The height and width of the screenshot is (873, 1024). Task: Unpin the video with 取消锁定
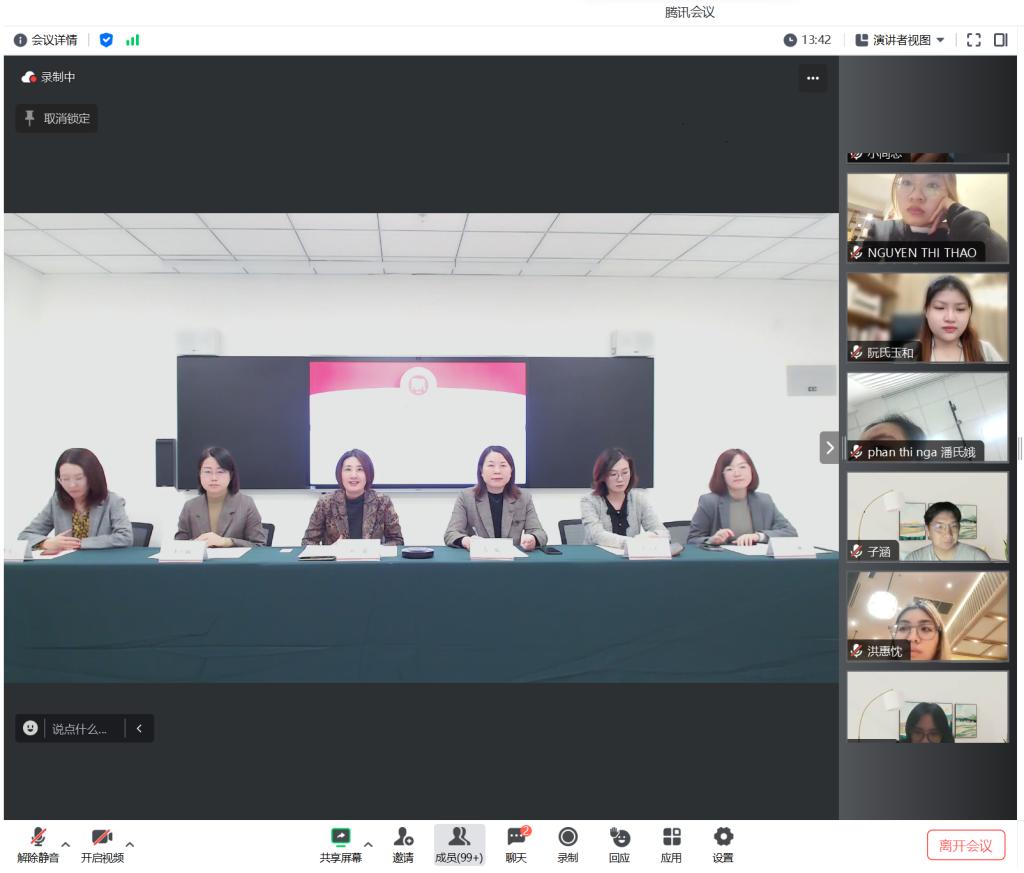[x=57, y=119]
